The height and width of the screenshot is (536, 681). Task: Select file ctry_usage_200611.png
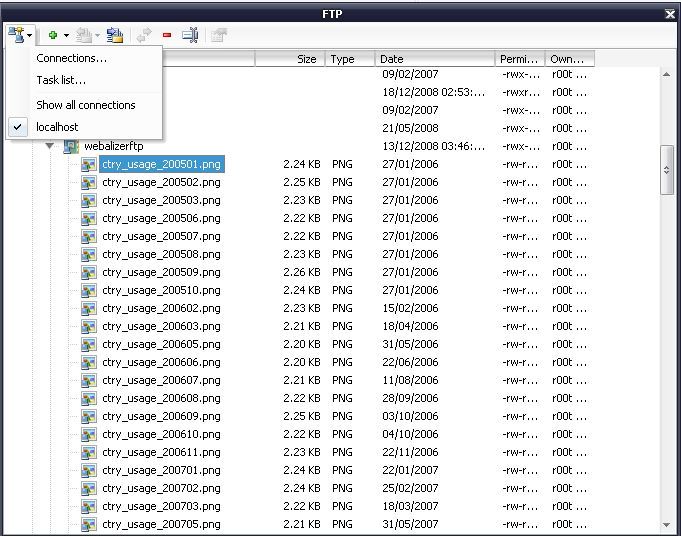pos(161,453)
